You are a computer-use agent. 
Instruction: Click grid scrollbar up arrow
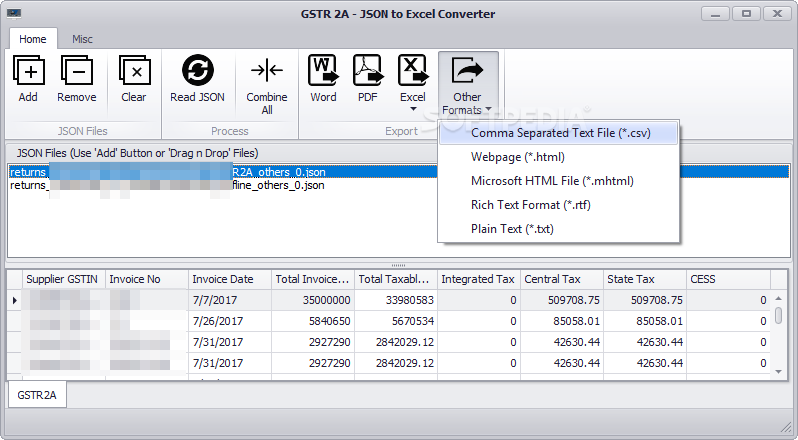[778, 298]
